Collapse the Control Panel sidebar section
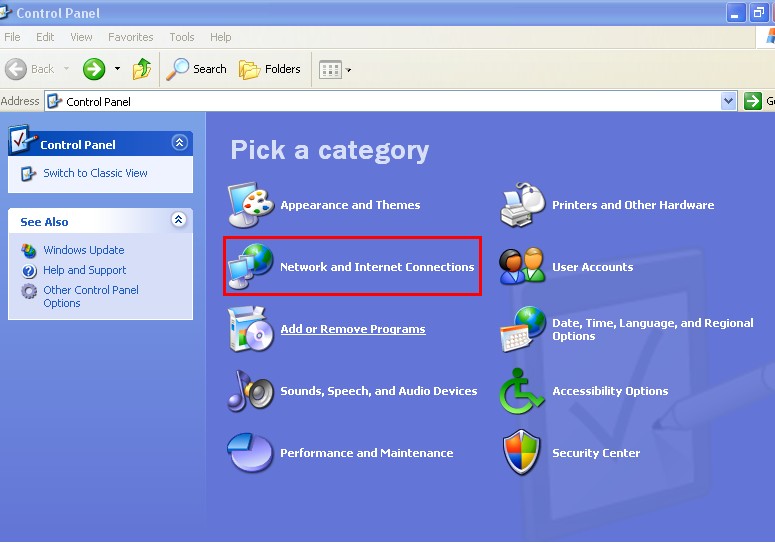Image resolution: width=775 pixels, height=543 pixels. [x=179, y=143]
